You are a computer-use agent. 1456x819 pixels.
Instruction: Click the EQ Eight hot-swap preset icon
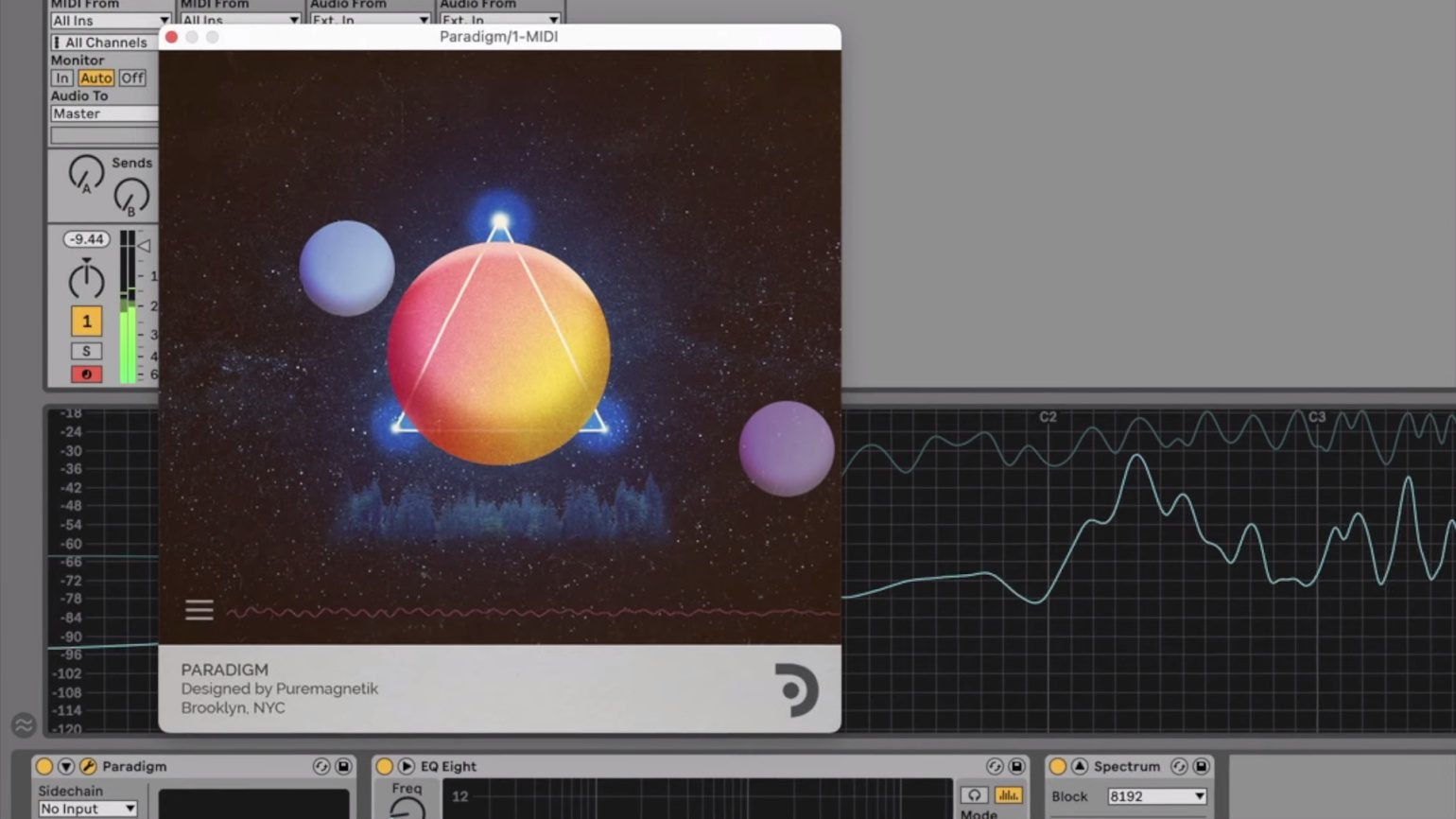tap(995, 766)
